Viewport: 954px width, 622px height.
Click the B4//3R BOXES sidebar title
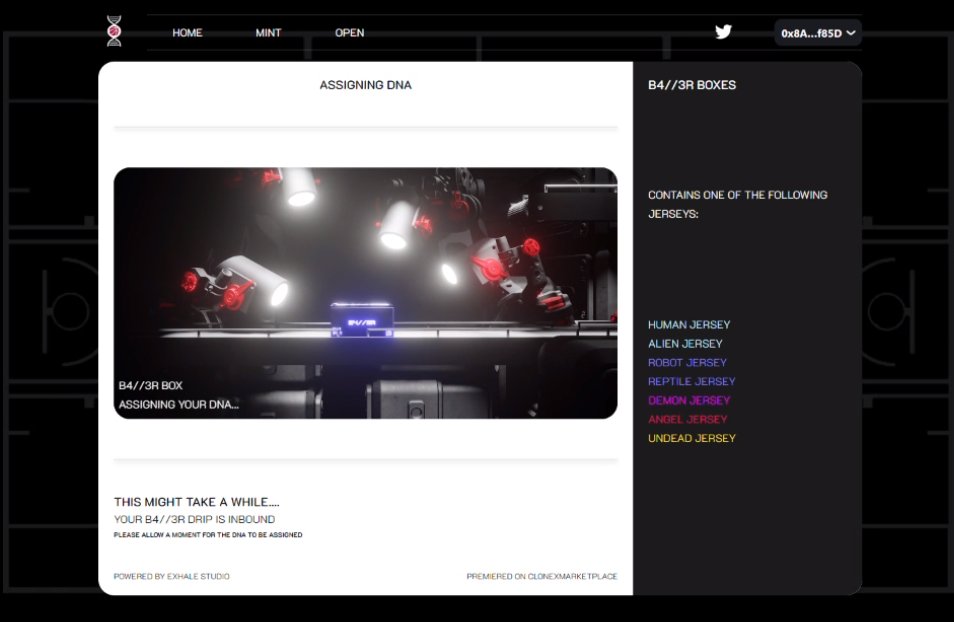(692, 85)
